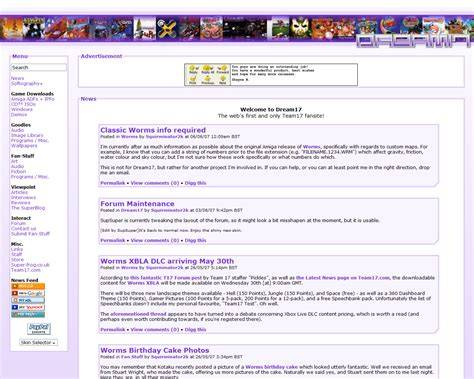Open the Worms Birthday Cake Photos post

pyautogui.click(x=155, y=350)
